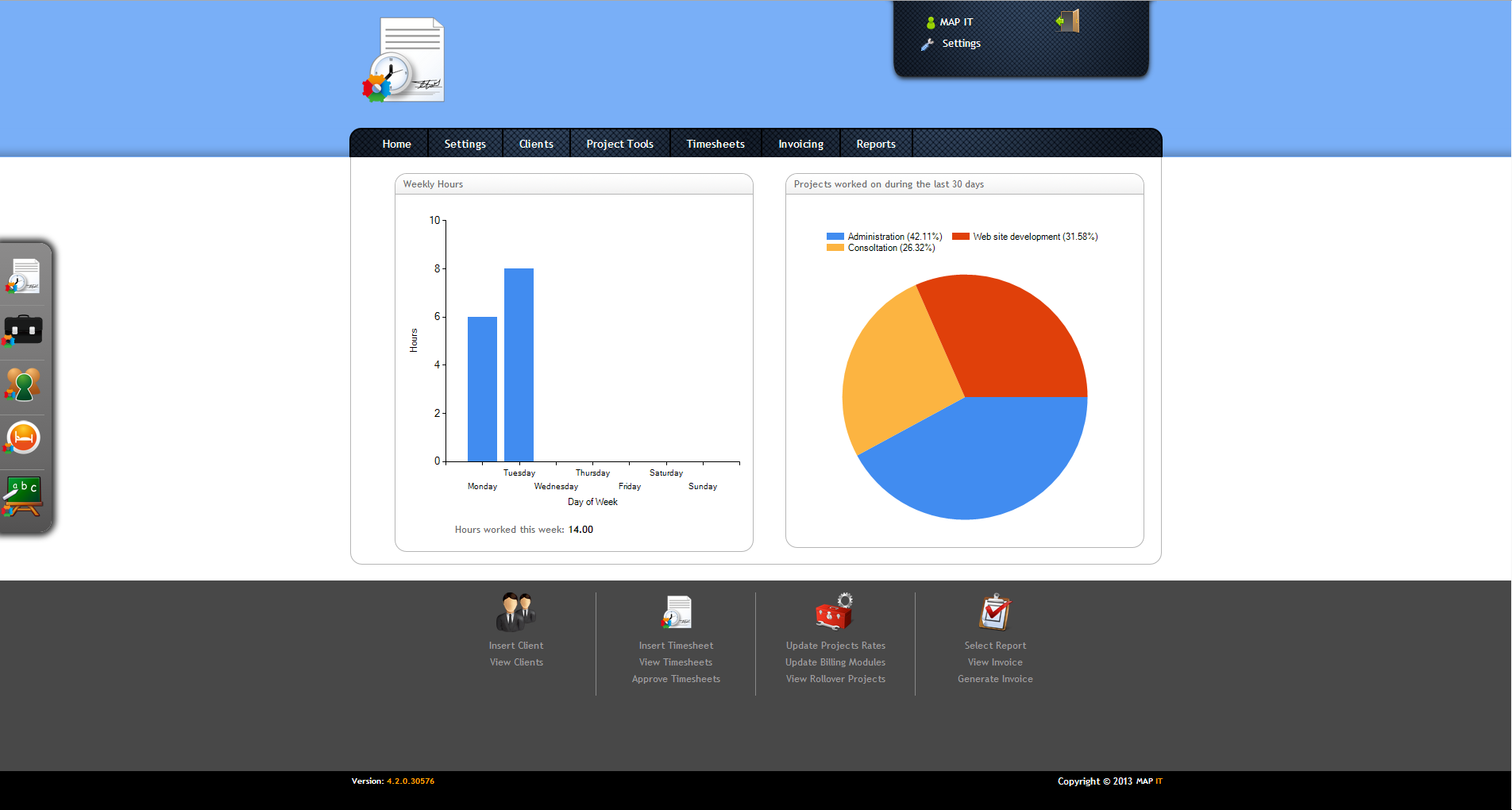Click the Copyright 2013 MAP IT text
The width and height of the screenshot is (1512, 810).
1110,781
